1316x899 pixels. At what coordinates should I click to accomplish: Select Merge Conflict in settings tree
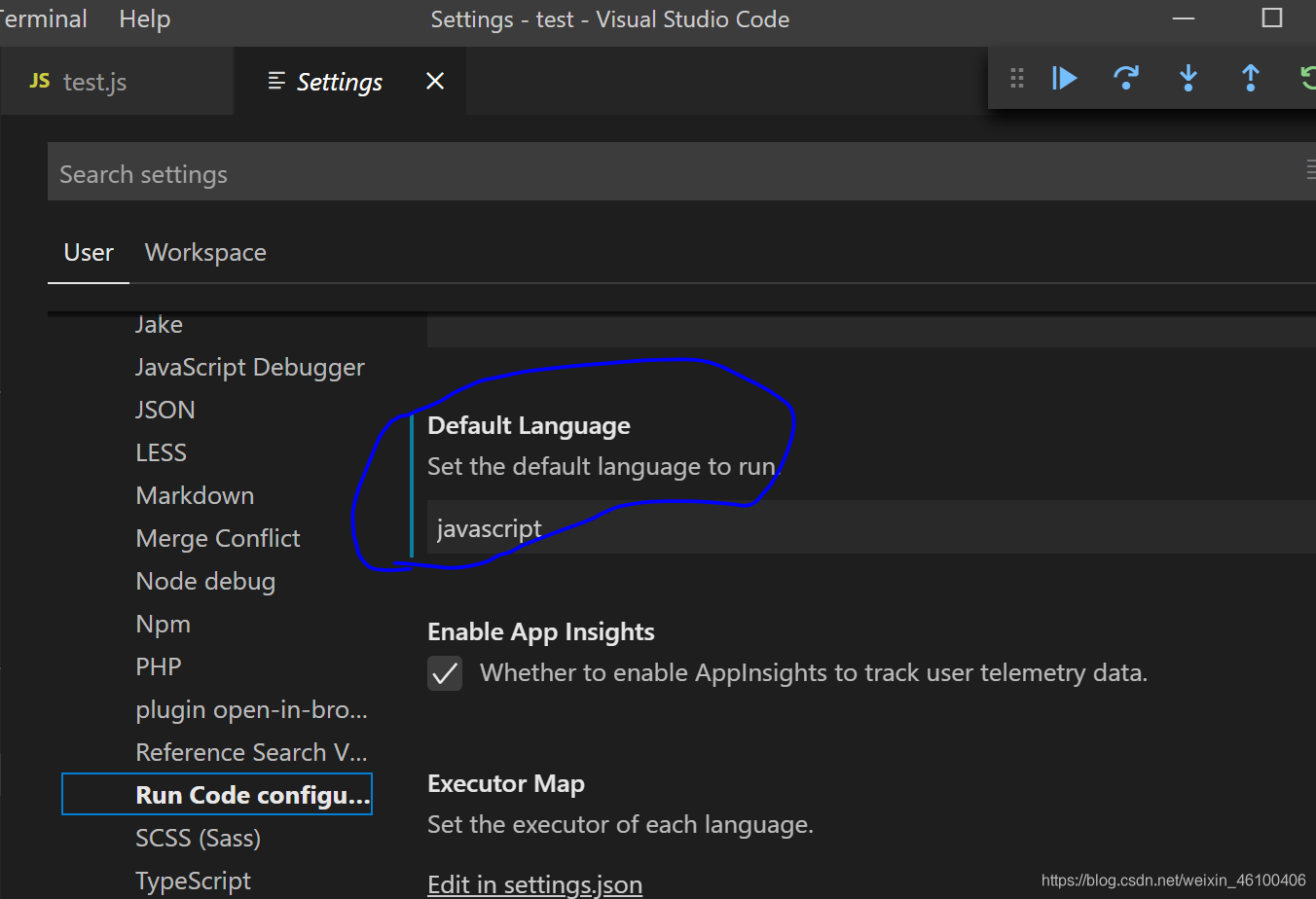[x=218, y=538]
